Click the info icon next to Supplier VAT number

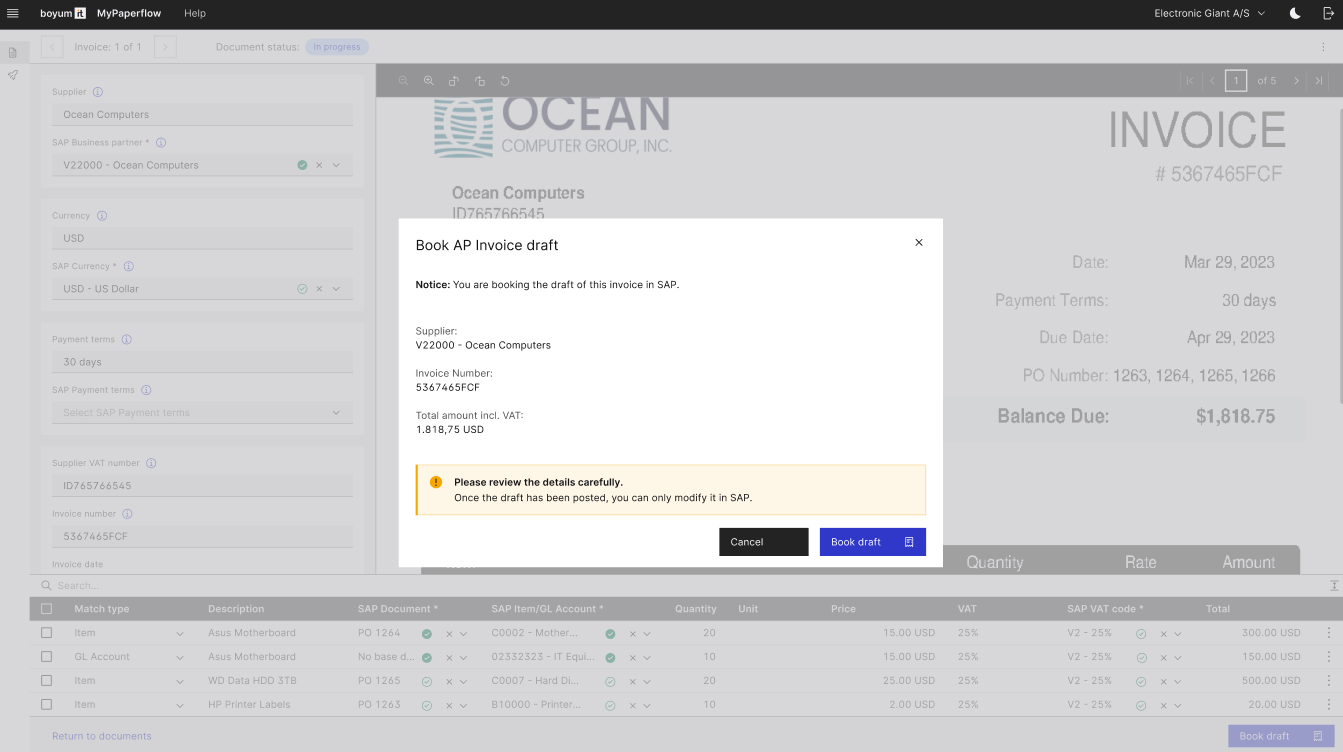151,464
